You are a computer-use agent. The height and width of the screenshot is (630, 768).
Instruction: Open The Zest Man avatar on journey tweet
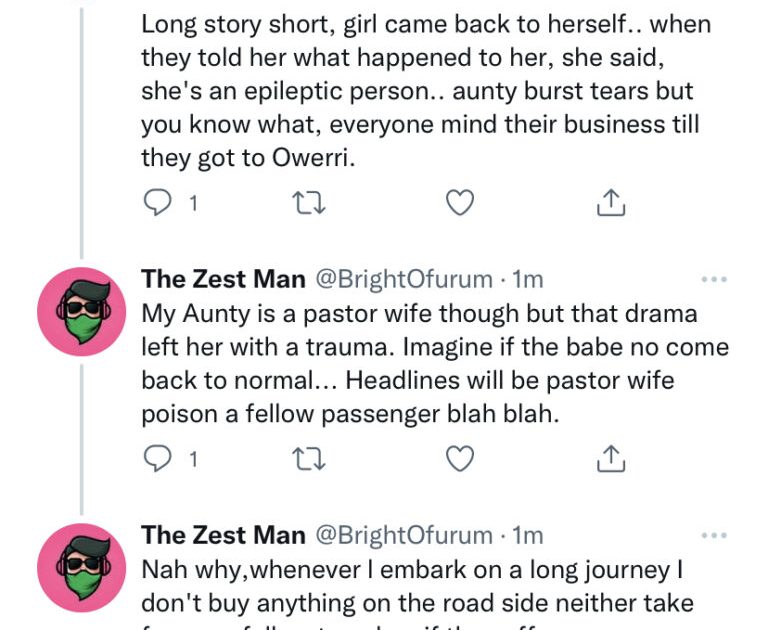coord(82,568)
